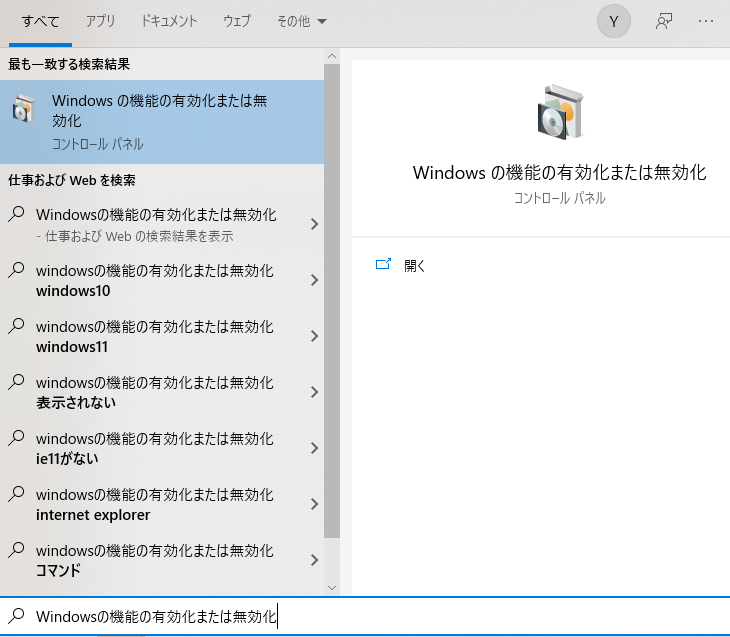Screen dimensions: 730x637
Task: Click the results list scroll down arrow
Action: click(x=332, y=588)
